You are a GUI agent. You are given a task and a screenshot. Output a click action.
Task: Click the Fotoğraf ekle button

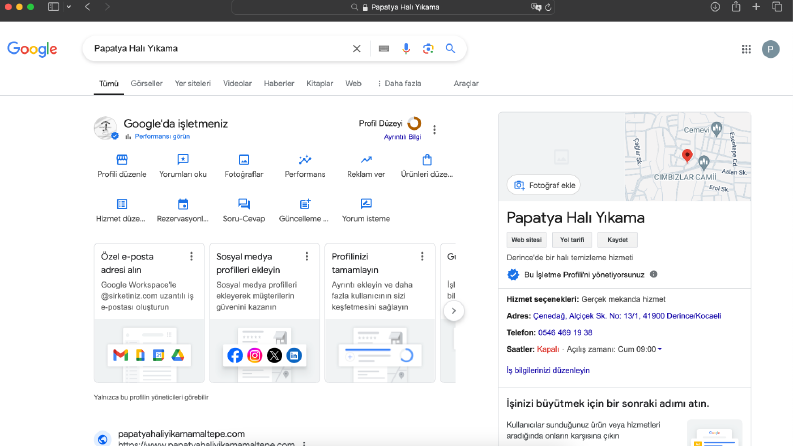(544, 185)
